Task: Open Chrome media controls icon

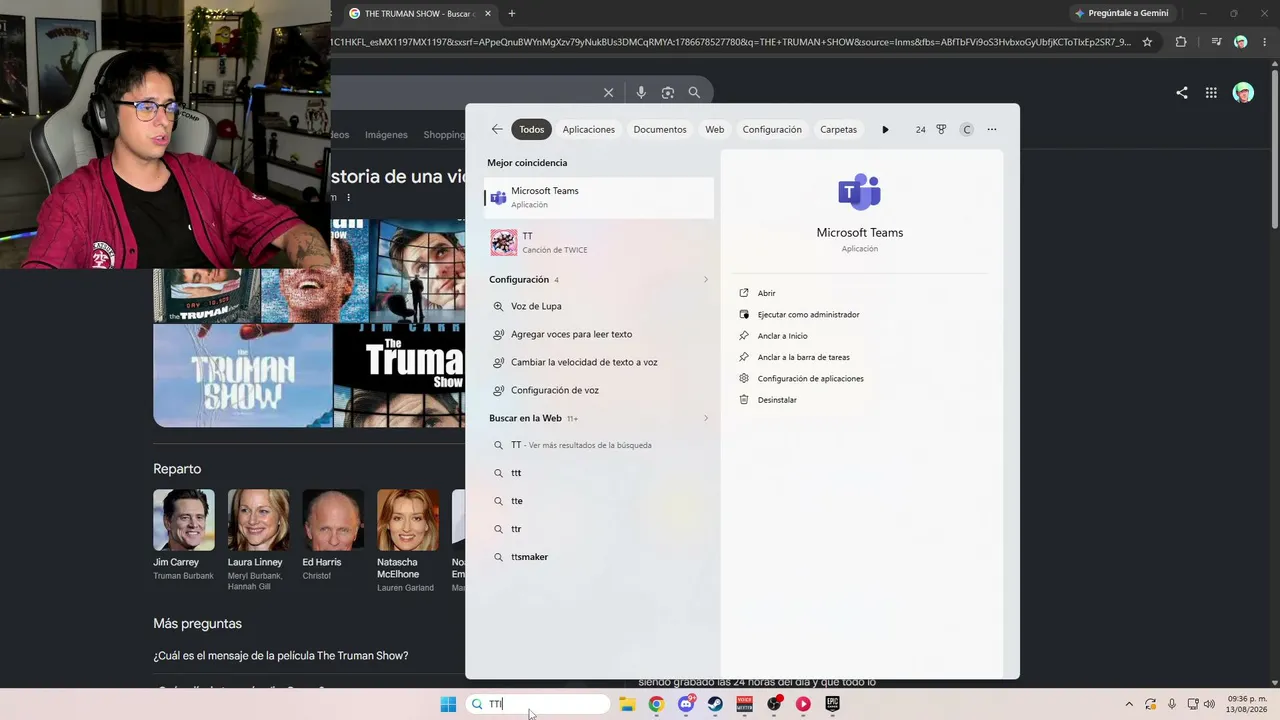Action: point(1216,42)
